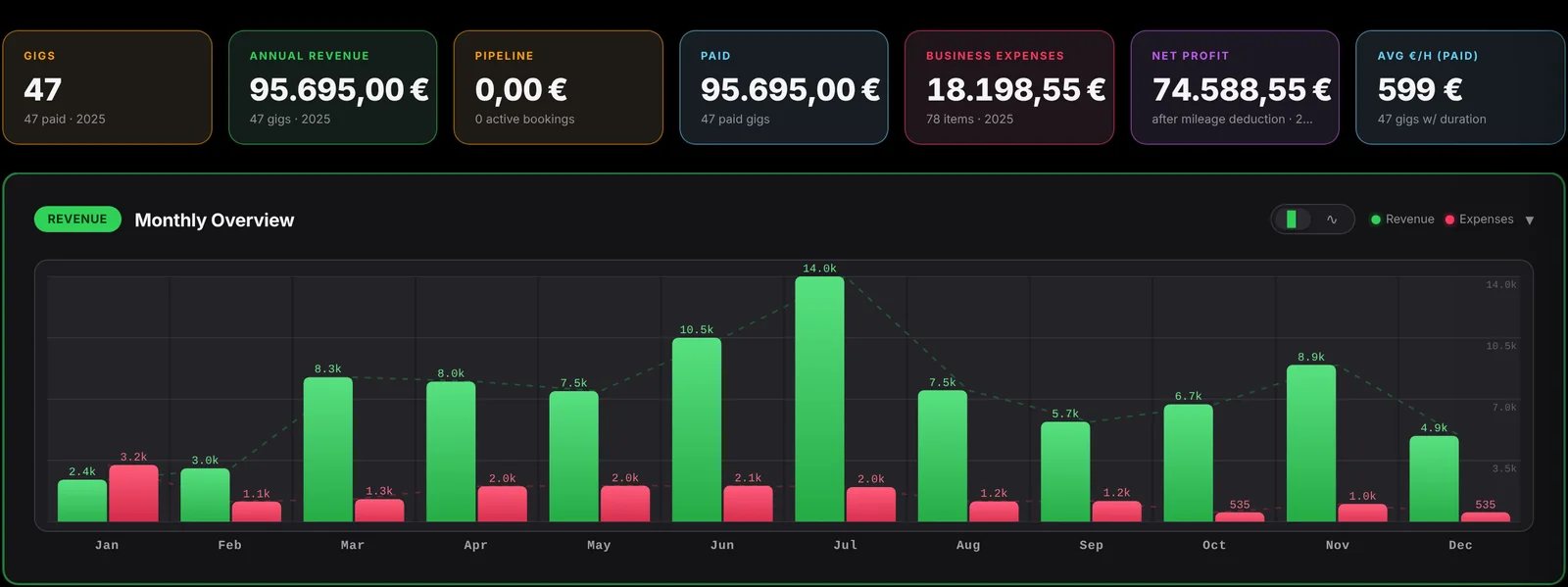
Task: Select the March green revenue bar
Action: (328, 450)
